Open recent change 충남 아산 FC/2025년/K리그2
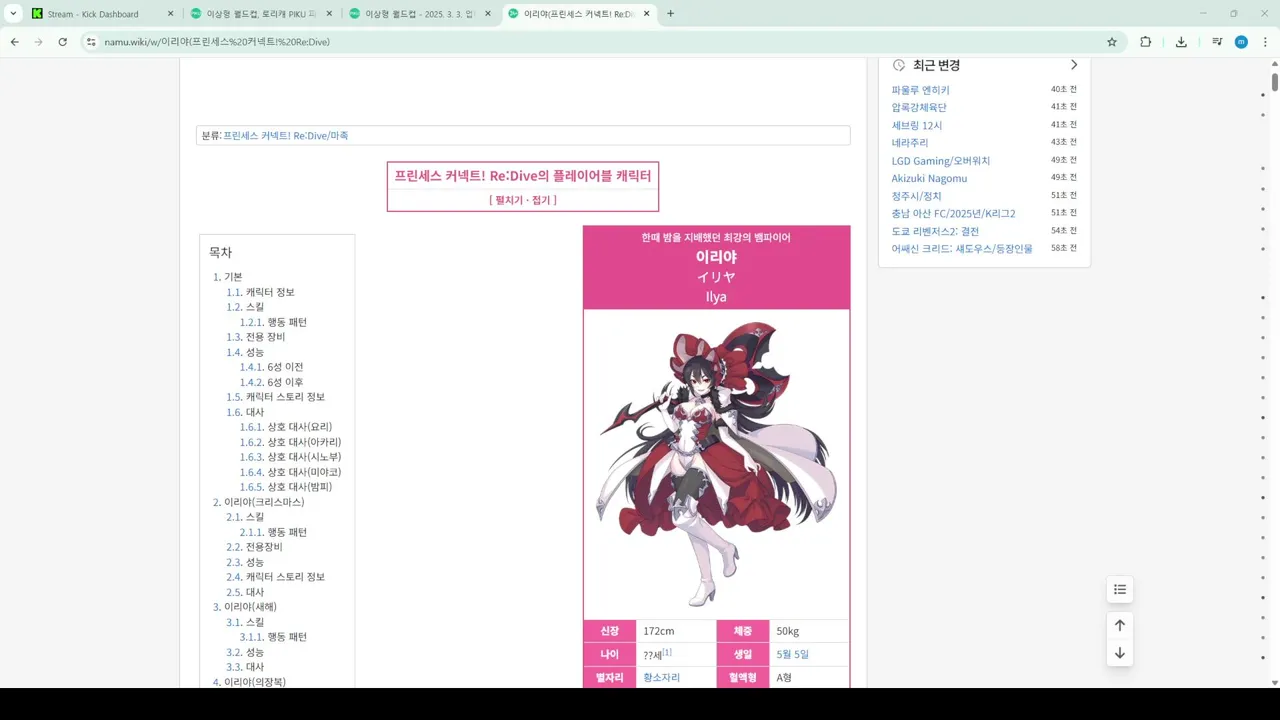Screen dimensions: 1280x720 pos(953,213)
